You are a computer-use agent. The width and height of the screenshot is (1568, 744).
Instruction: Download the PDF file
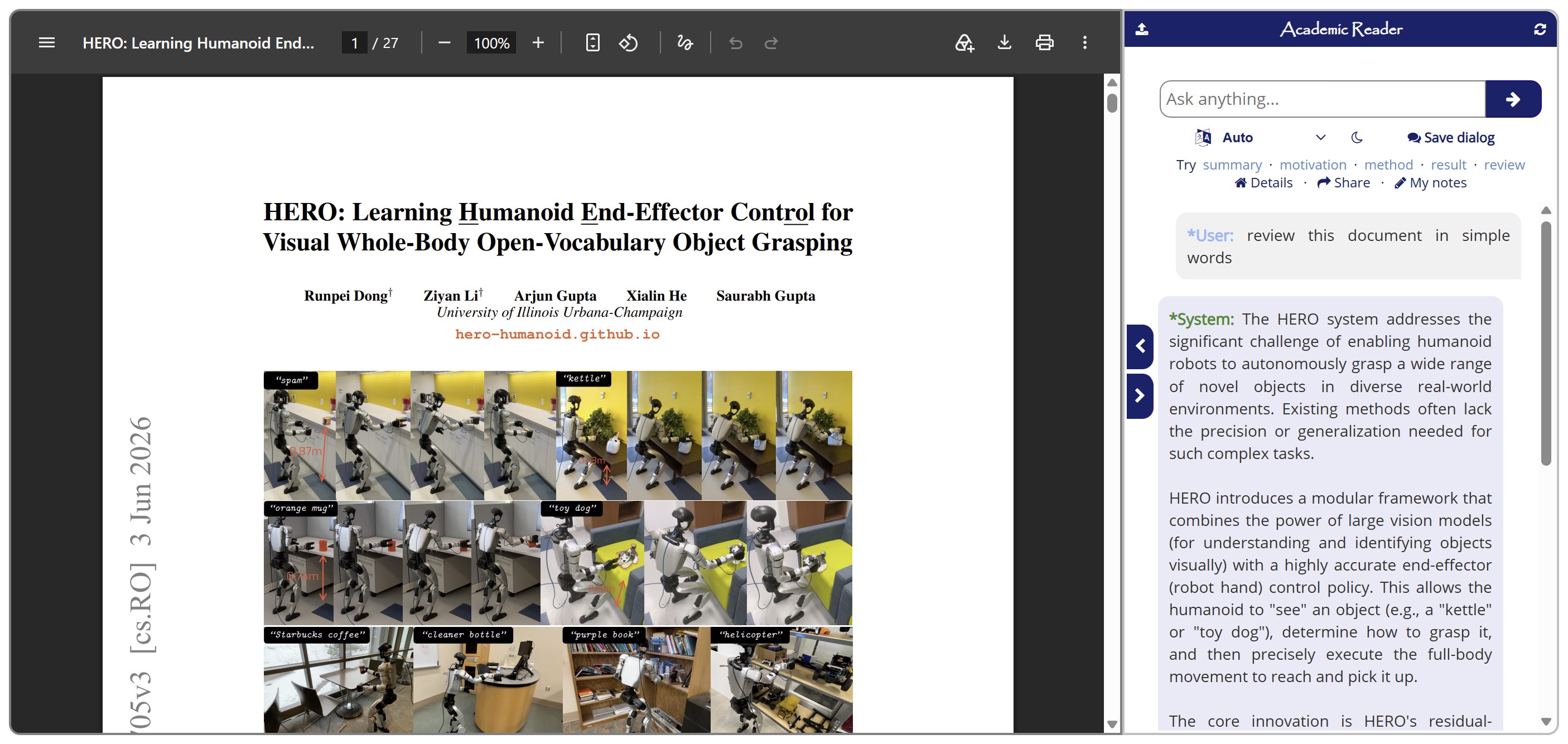(1005, 42)
